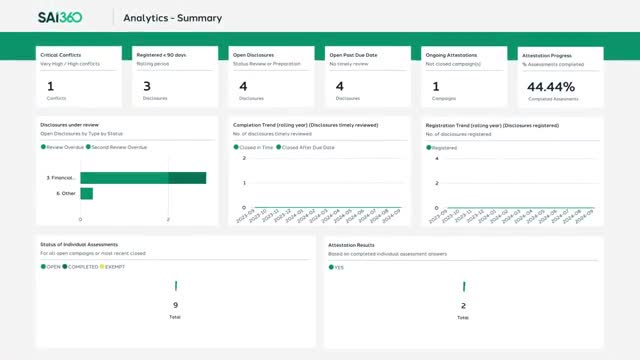
Task: Click the Completion Trend chart heading
Action: click(305, 125)
